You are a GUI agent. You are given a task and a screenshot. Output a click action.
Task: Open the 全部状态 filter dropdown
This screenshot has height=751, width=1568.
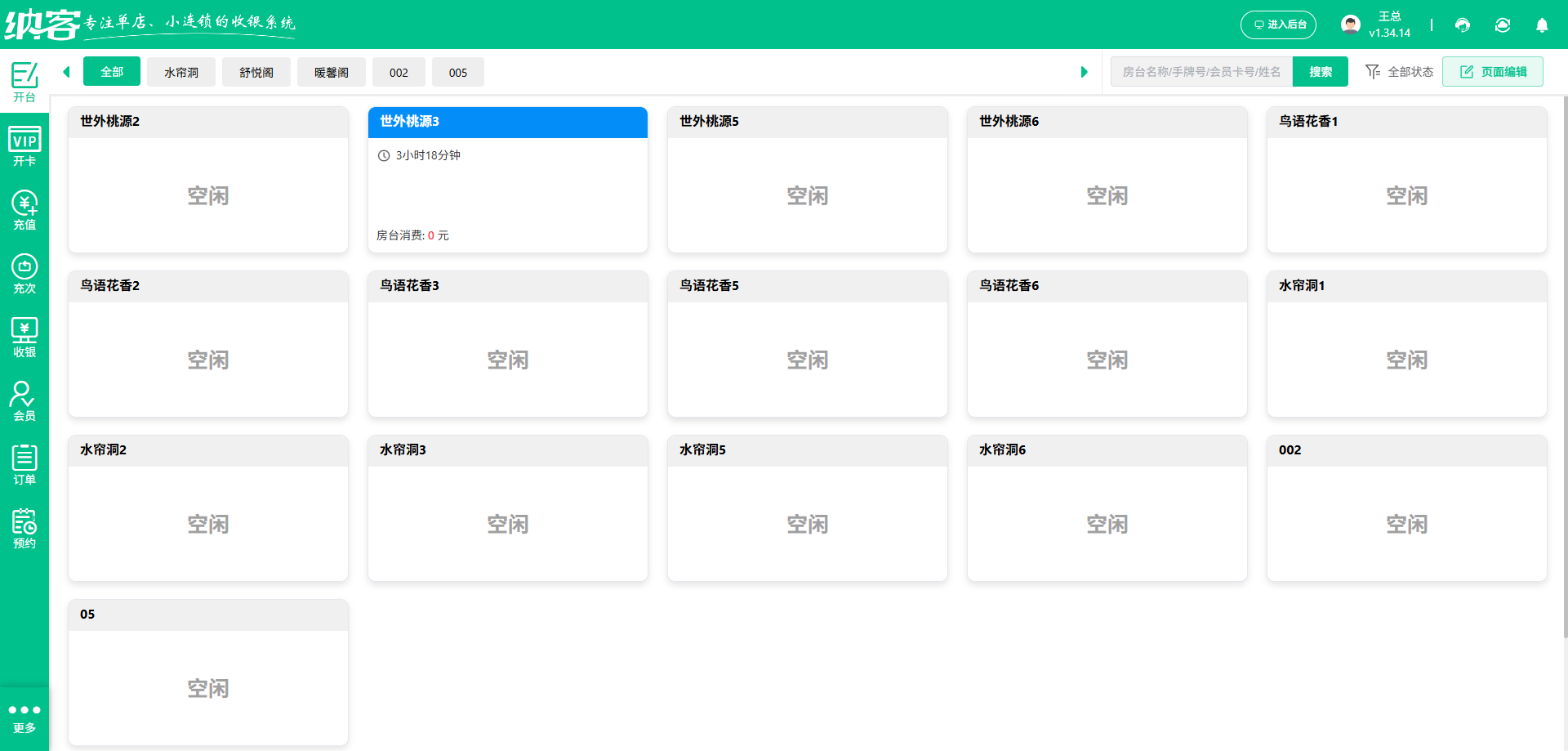(x=1400, y=72)
